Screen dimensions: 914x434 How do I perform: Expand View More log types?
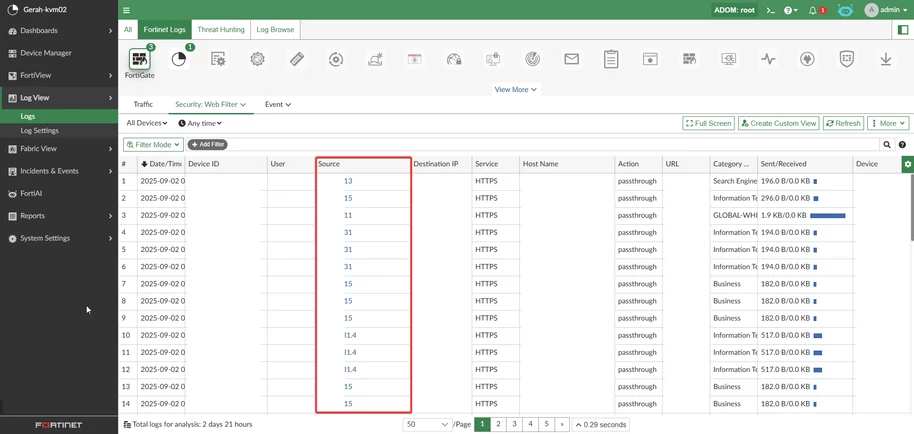point(515,89)
